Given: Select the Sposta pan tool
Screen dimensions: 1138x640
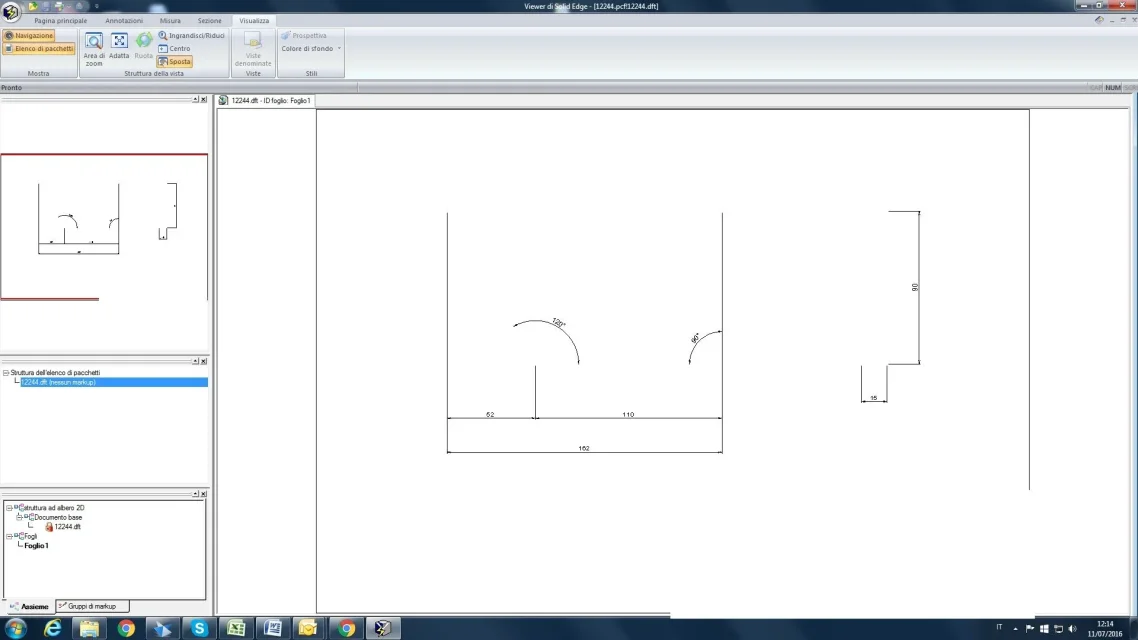Looking at the screenshot, I should click(174, 61).
